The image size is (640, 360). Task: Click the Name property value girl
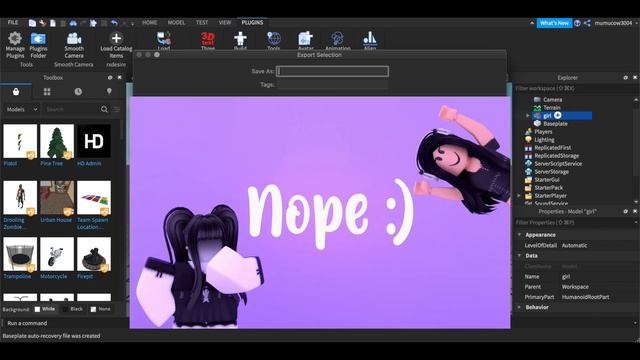(x=566, y=276)
